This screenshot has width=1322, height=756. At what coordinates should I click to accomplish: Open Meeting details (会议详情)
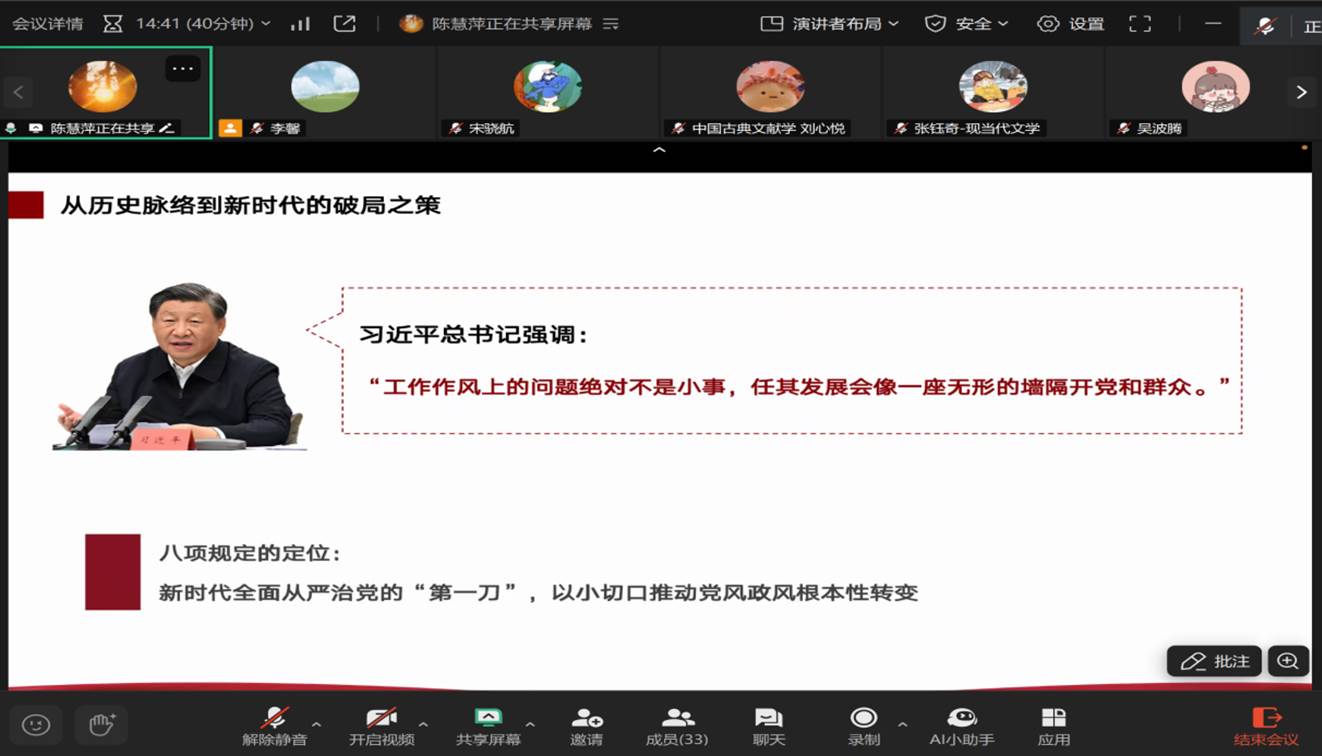(x=48, y=23)
